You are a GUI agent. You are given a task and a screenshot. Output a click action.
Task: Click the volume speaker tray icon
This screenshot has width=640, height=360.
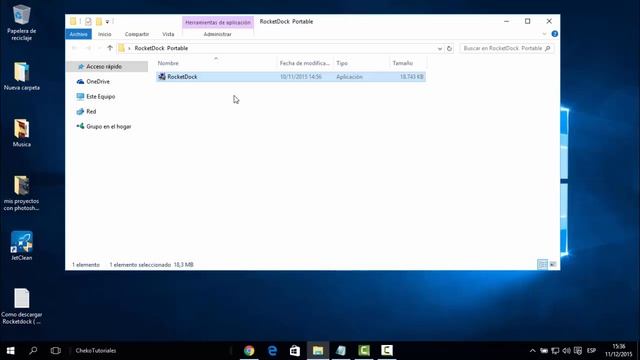pyautogui.click(x=566, y=351)
